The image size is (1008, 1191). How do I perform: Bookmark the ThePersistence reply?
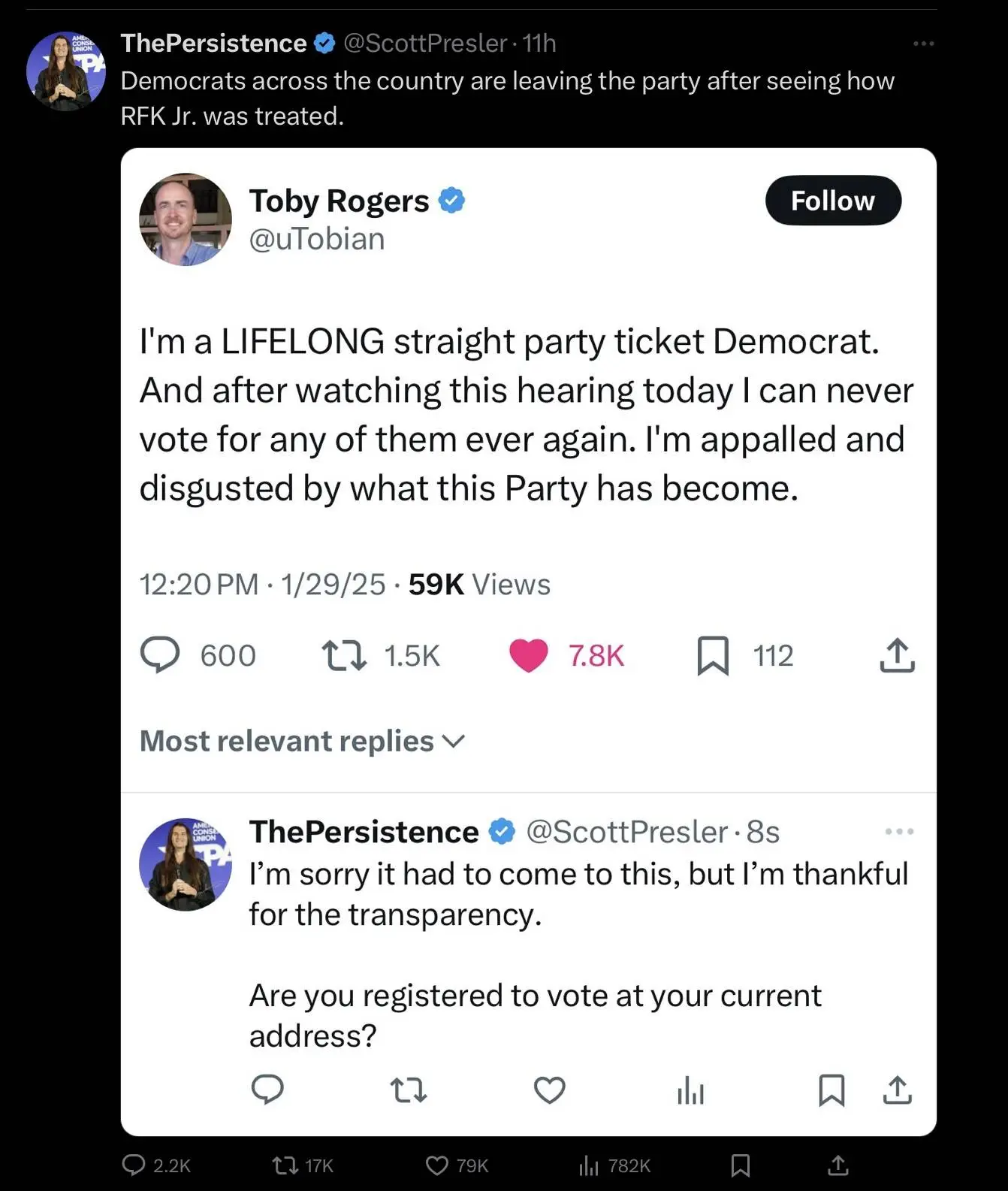(831, 1090)
